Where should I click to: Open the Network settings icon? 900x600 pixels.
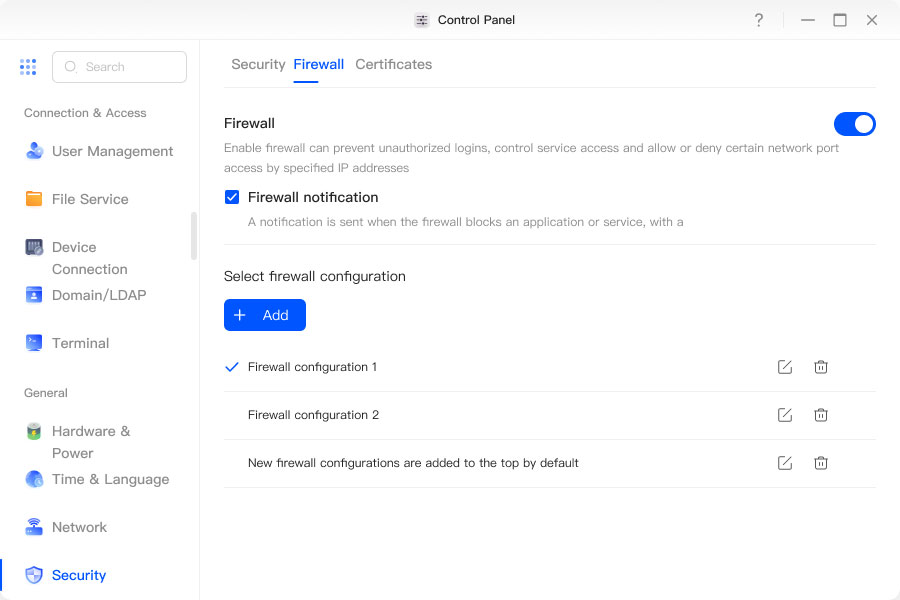[x=33, y=527]
